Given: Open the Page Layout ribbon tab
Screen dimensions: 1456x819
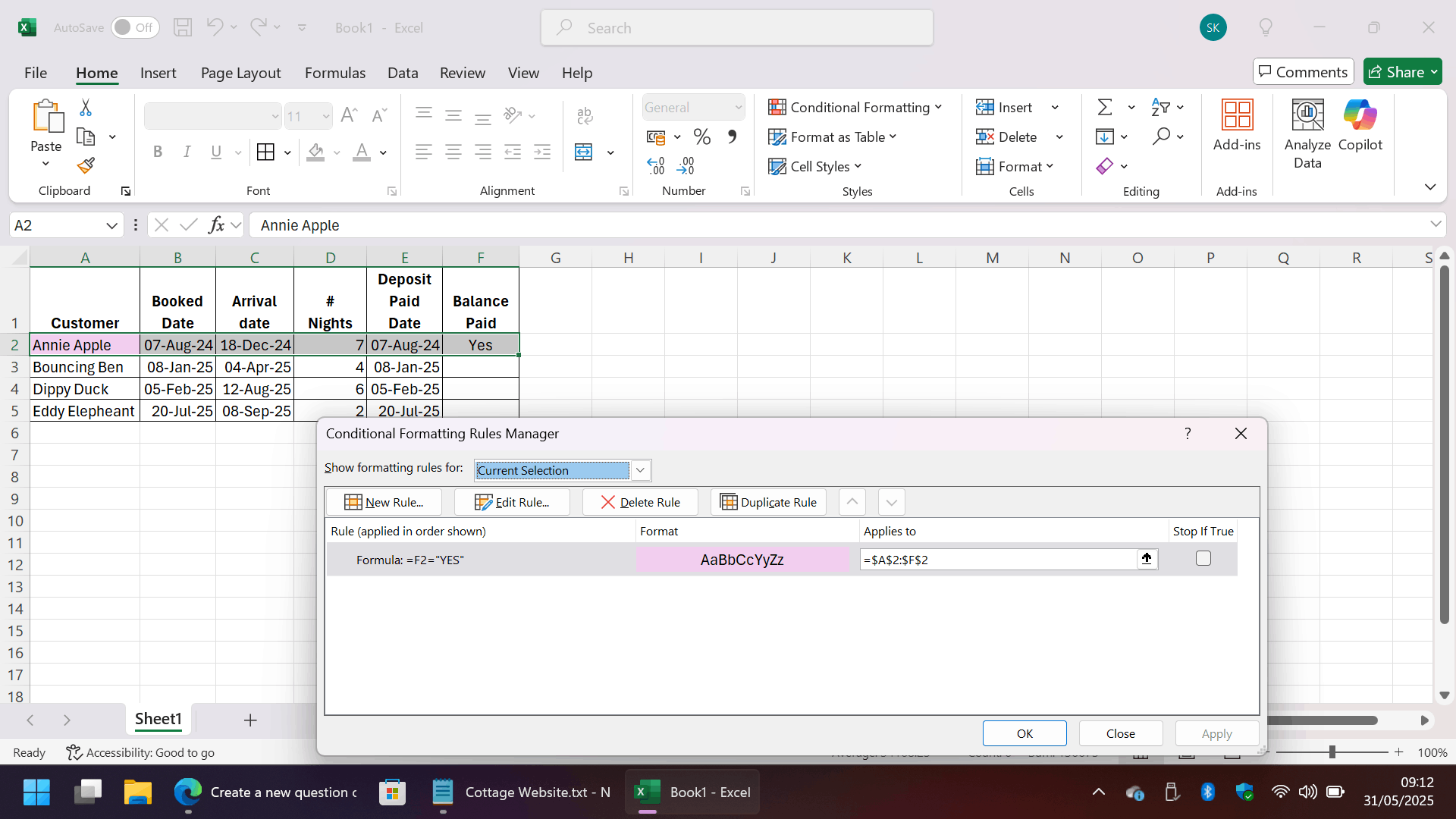Looking at the screenshot, I should 240,73.
